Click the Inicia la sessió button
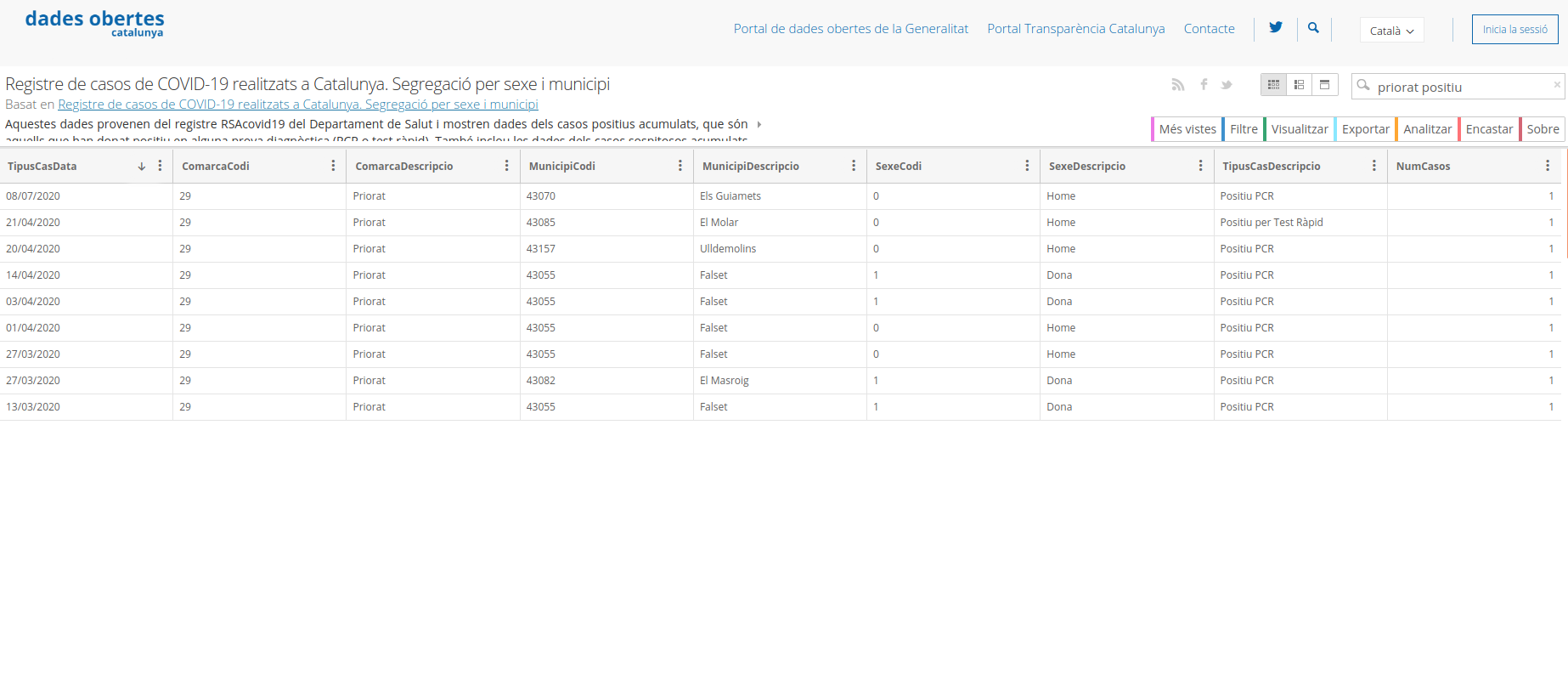This screenshot has width=1568, height=691. 1514,29
